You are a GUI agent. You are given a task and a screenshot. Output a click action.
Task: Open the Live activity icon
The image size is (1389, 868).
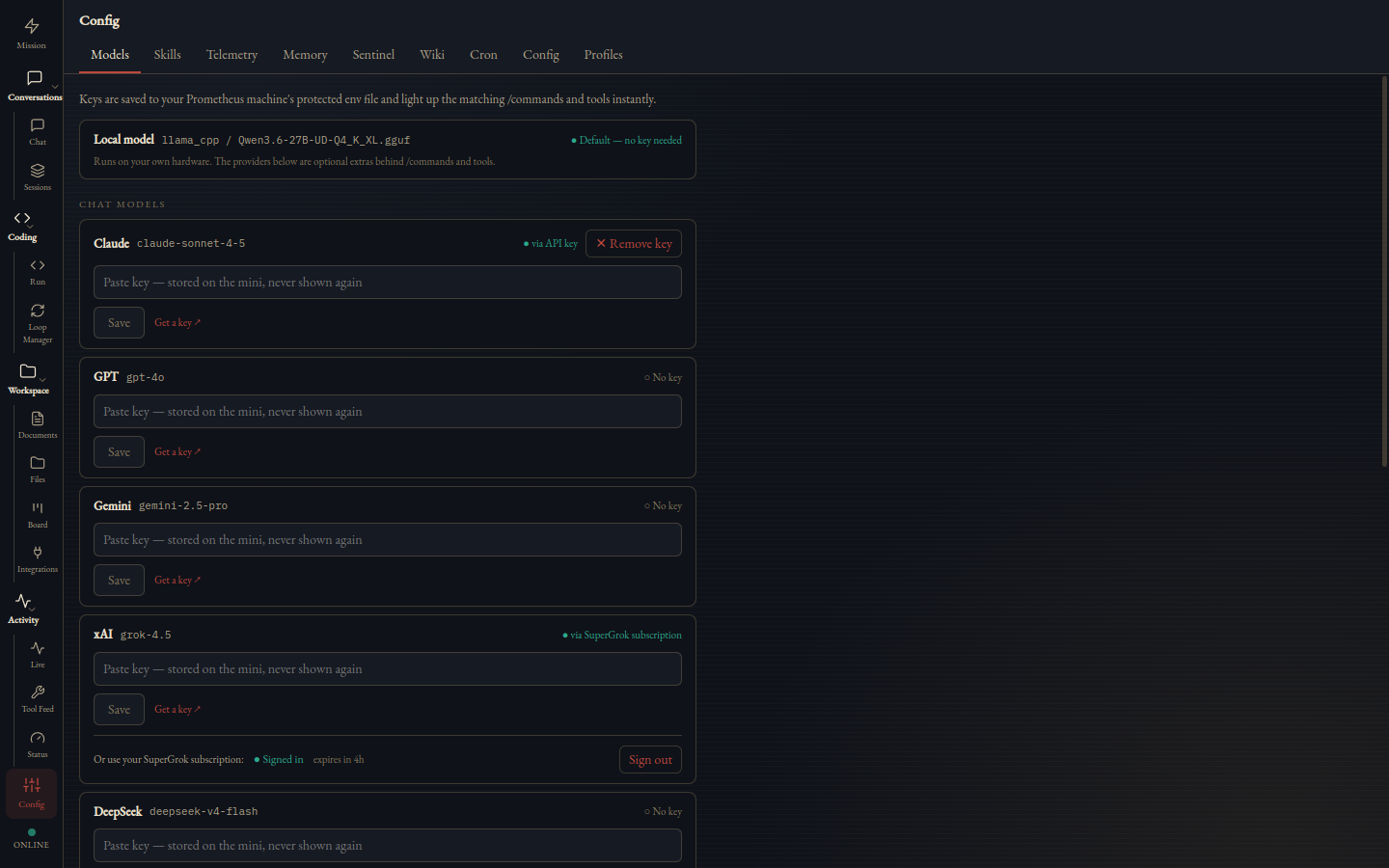[x=38, y=648]
